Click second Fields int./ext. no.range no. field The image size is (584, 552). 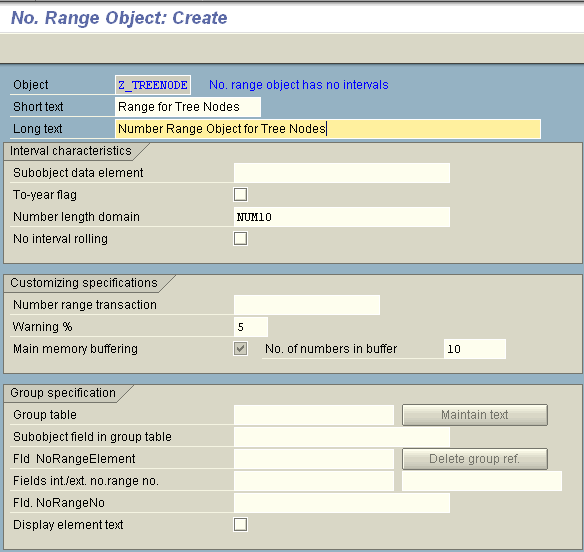[482, 480]
